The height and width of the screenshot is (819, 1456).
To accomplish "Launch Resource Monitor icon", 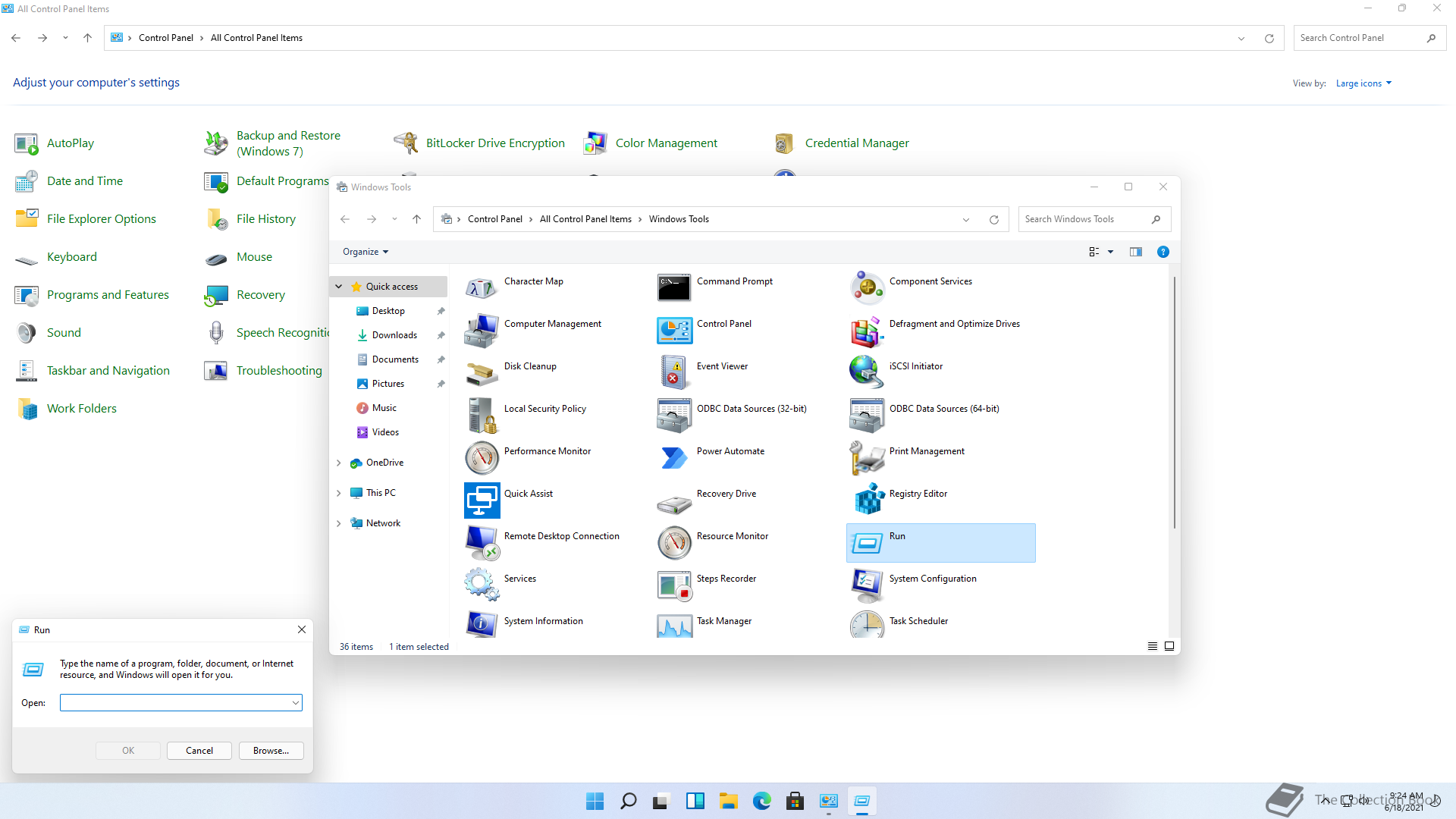I will click(674, 543).
